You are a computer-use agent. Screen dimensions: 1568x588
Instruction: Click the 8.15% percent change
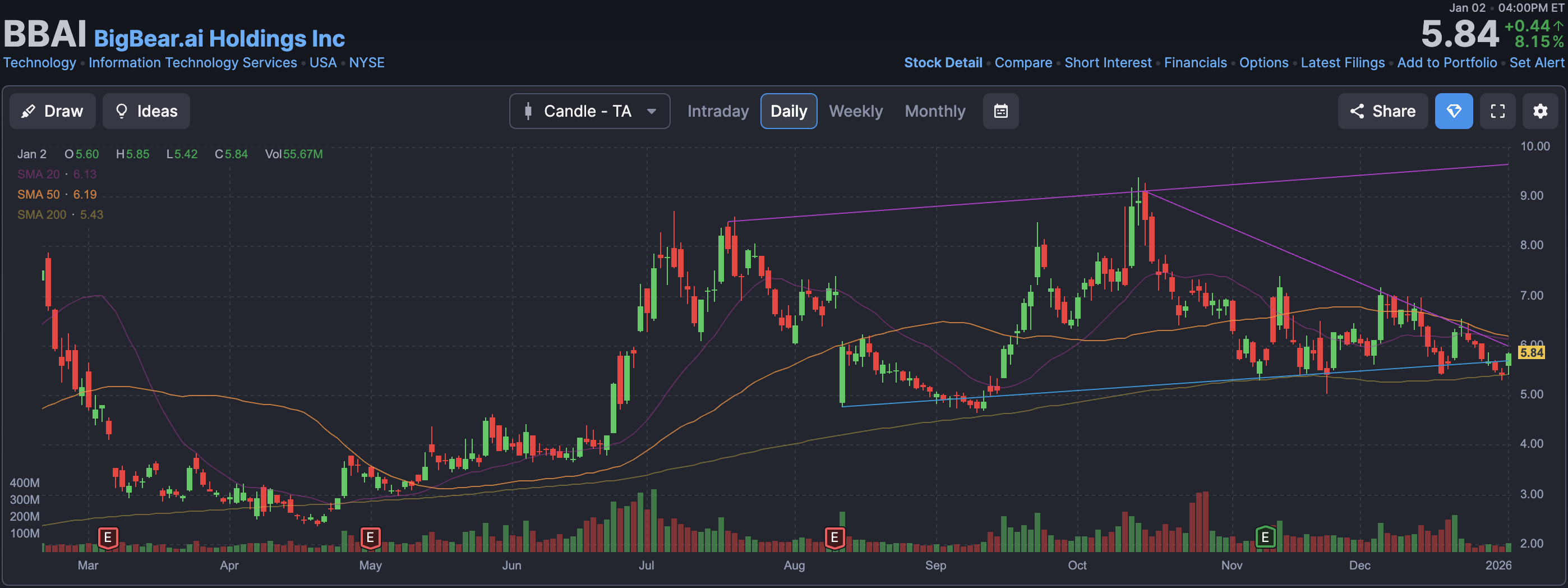(x=1539, y=42)
